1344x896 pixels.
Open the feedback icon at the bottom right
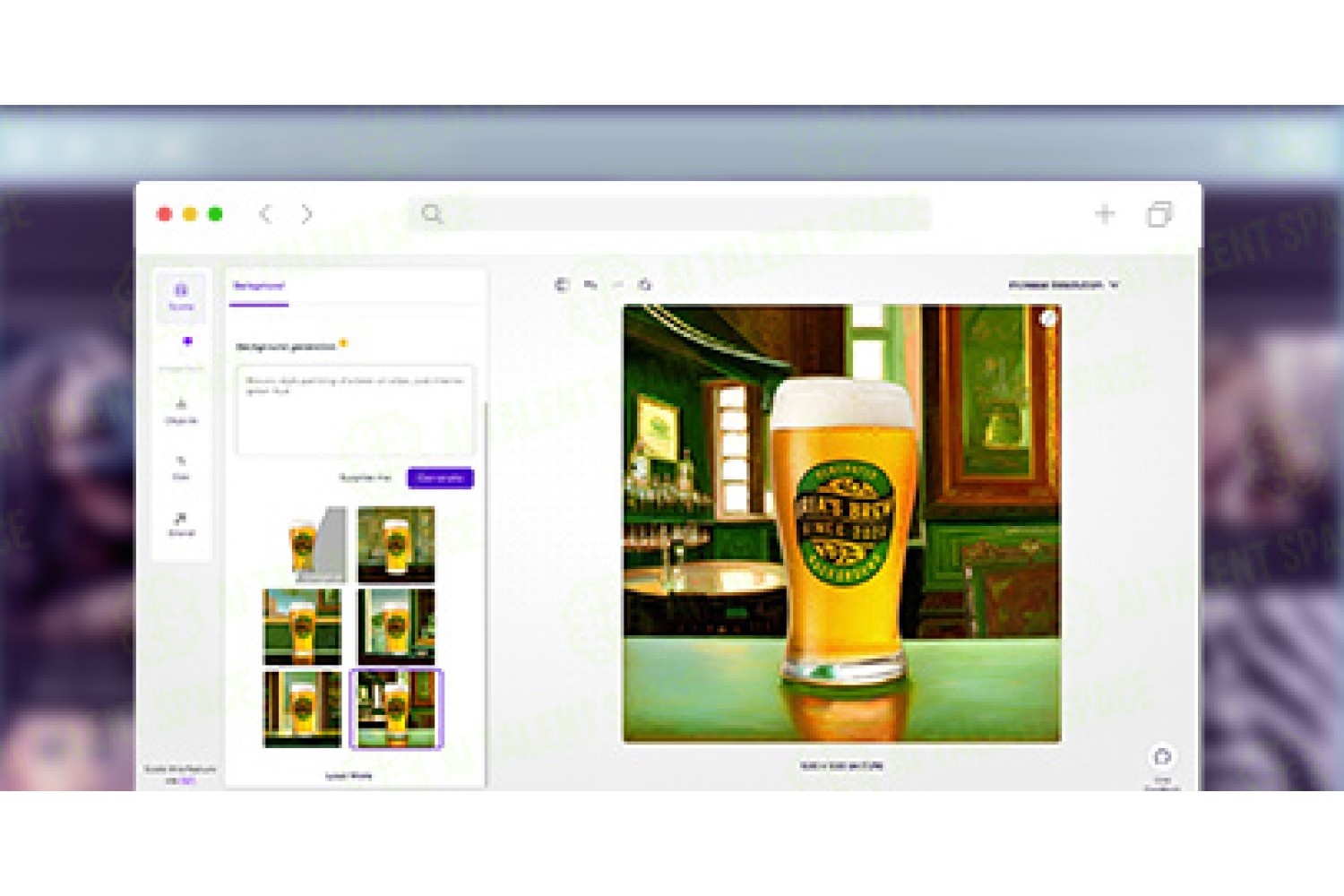tap(1162, 757)
